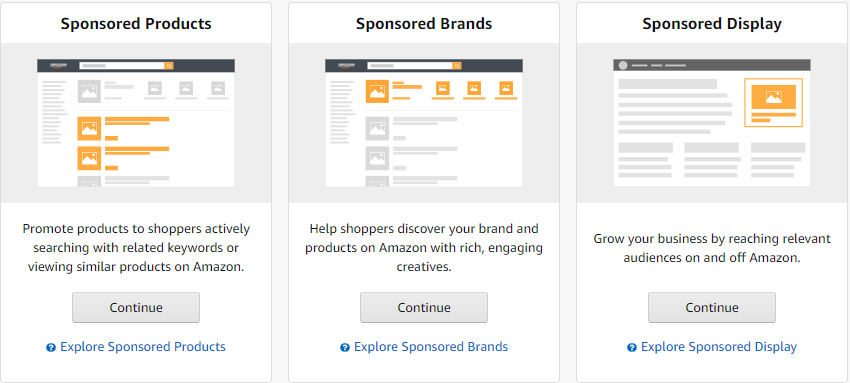
Task: Click the first orange product image in Sponsored Products preview
Action: point(89,128)
